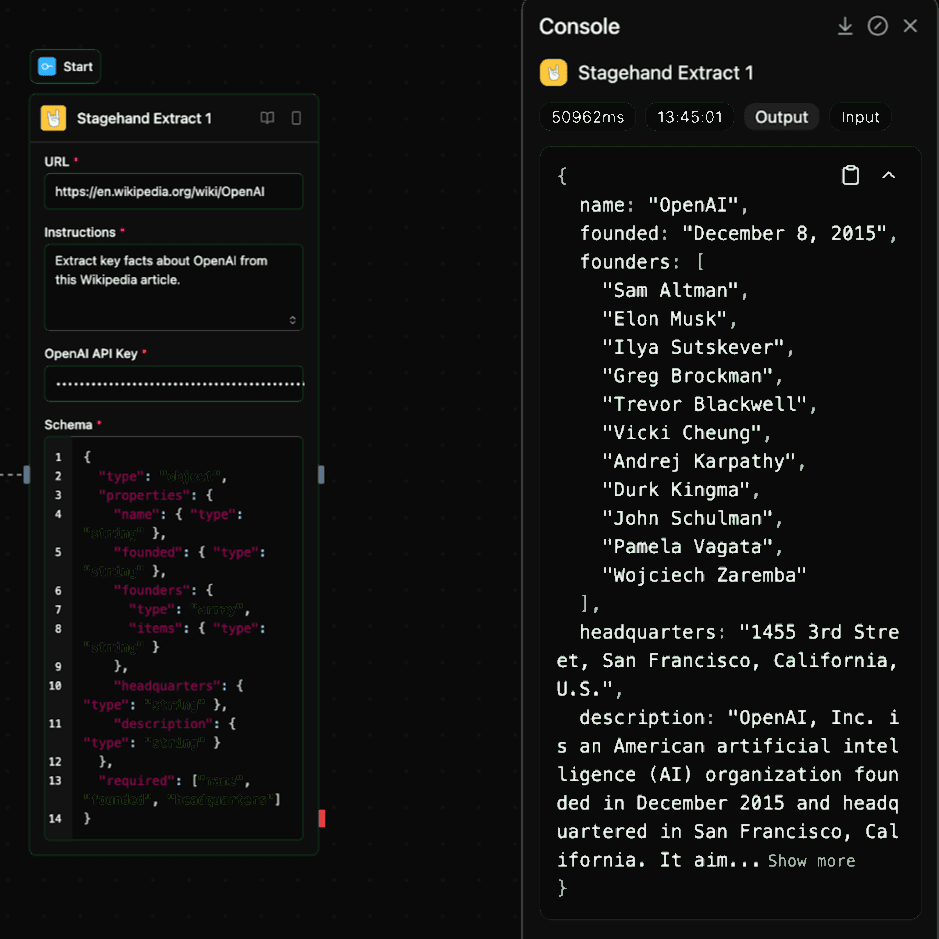Focus the OpenAI API Key field
The width and height of the screenshot is (939, 939).
coord(173,383)
